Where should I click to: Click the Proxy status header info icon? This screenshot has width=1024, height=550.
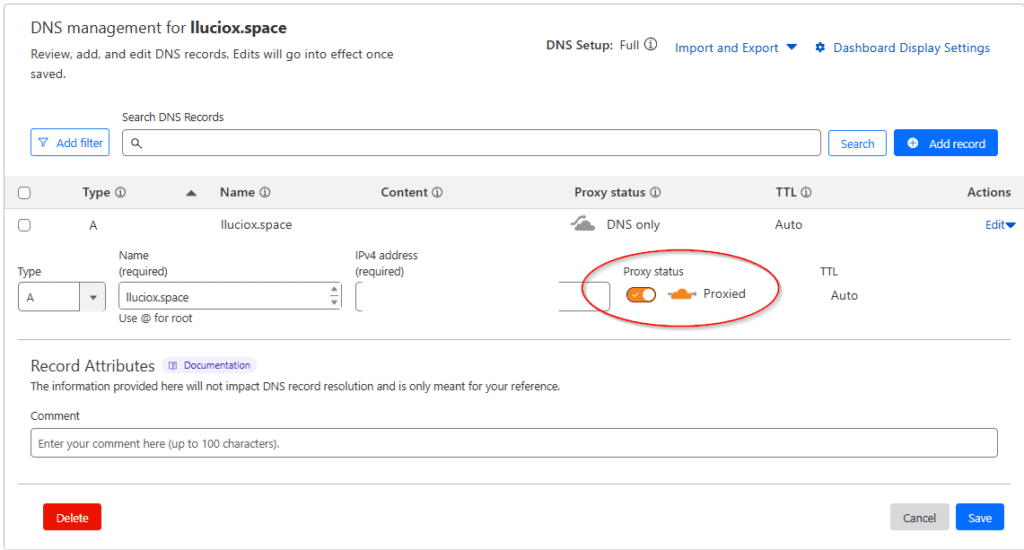click(x=655, y=193)
